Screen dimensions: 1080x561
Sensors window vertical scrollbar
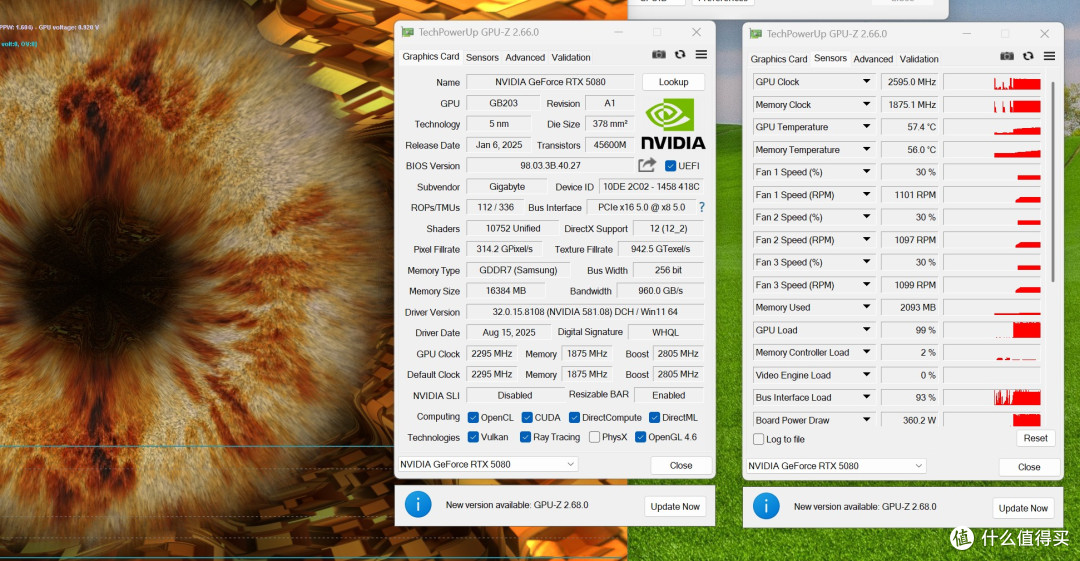point(1052,181)
